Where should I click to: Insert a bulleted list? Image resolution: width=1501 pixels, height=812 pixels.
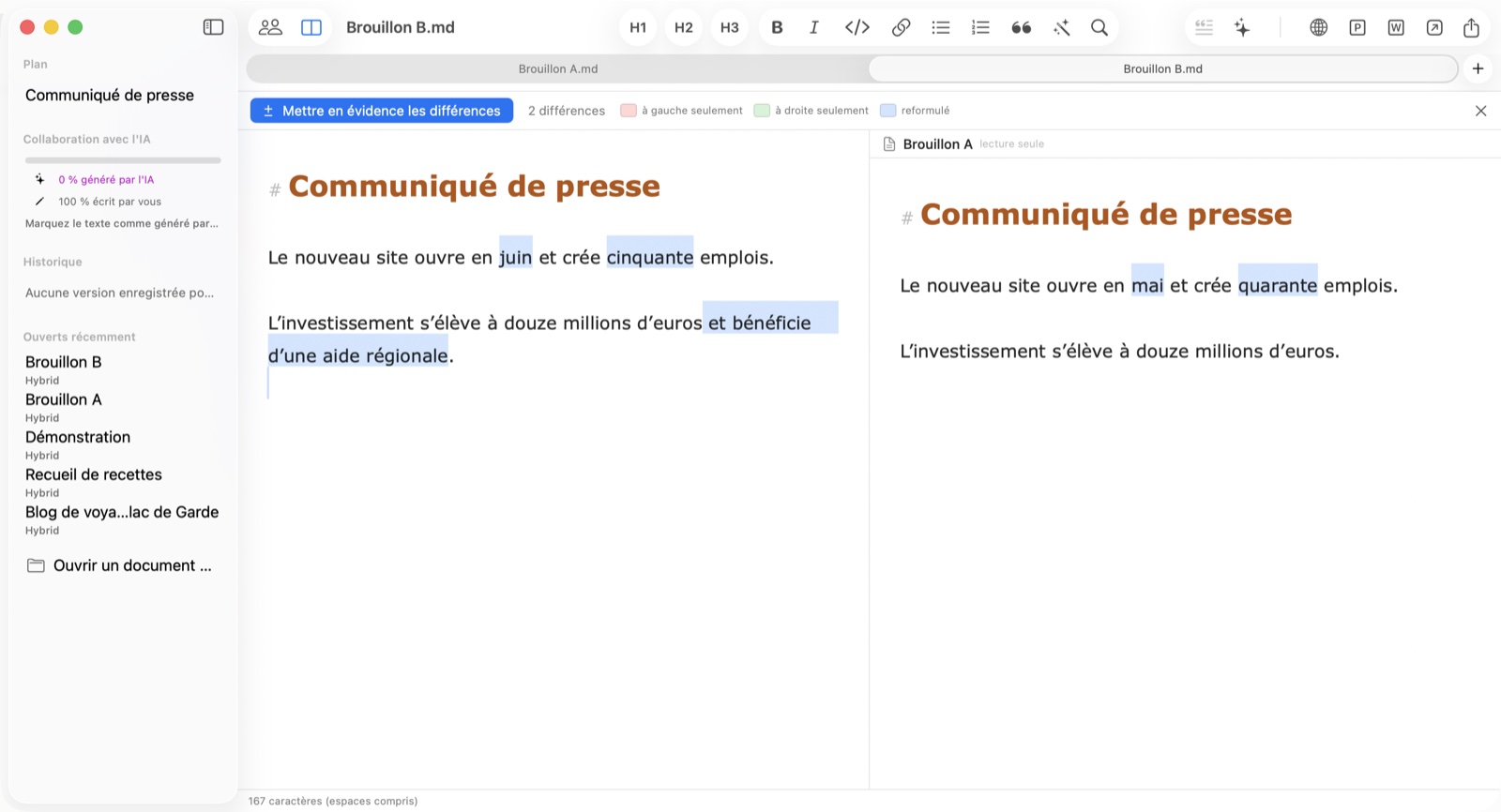(x=941, y=27)
